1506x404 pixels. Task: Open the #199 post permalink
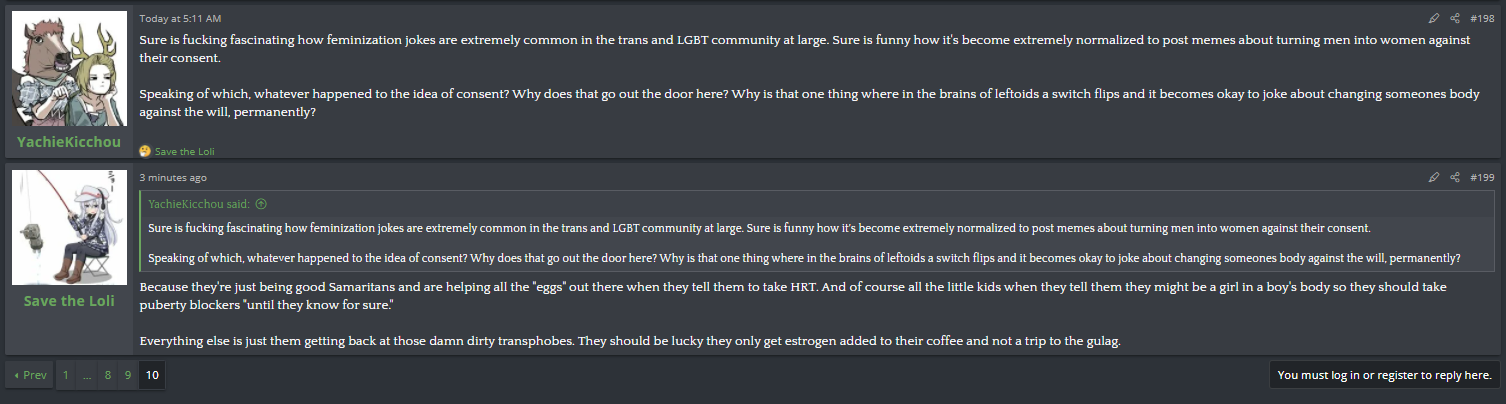tap(1482, 177)
